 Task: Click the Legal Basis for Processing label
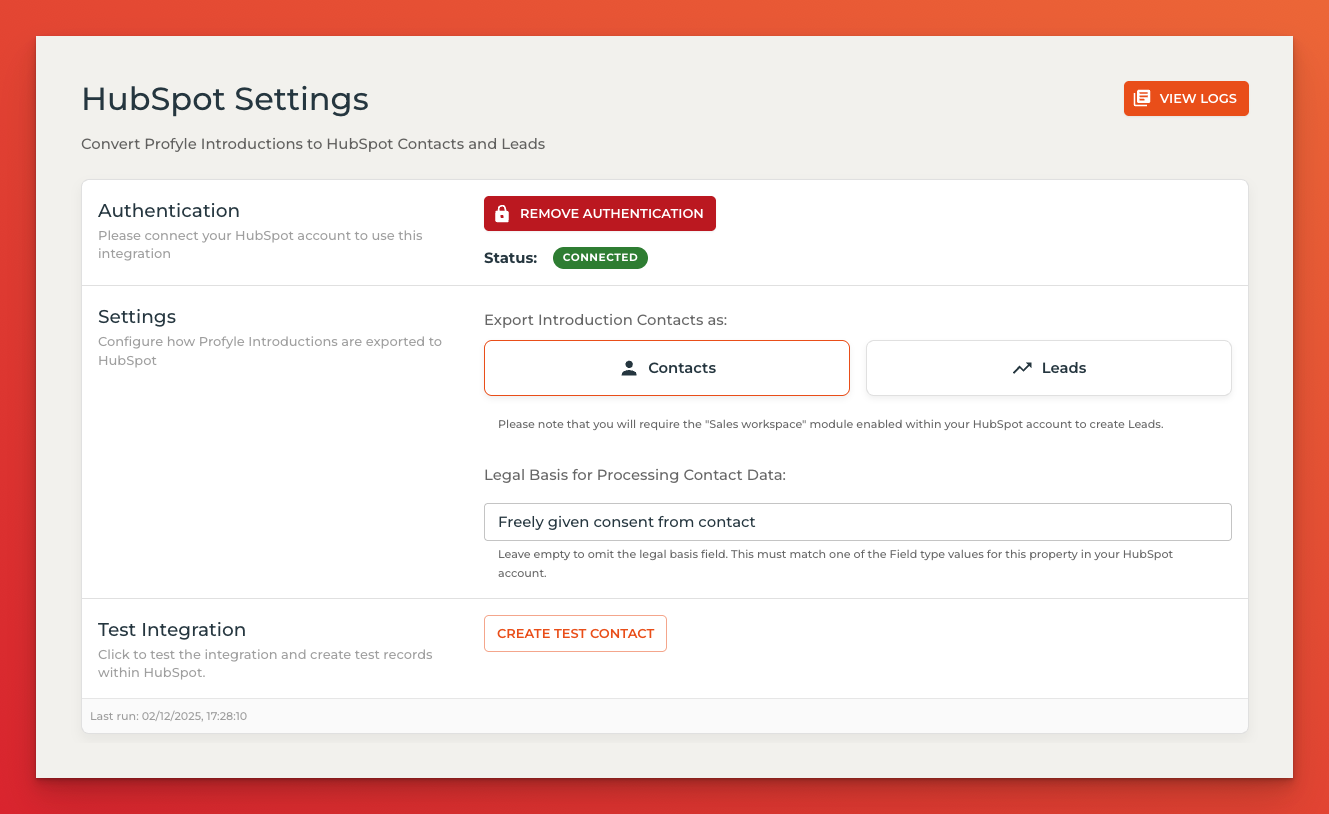pyautogui.click(x=635, y=475)
